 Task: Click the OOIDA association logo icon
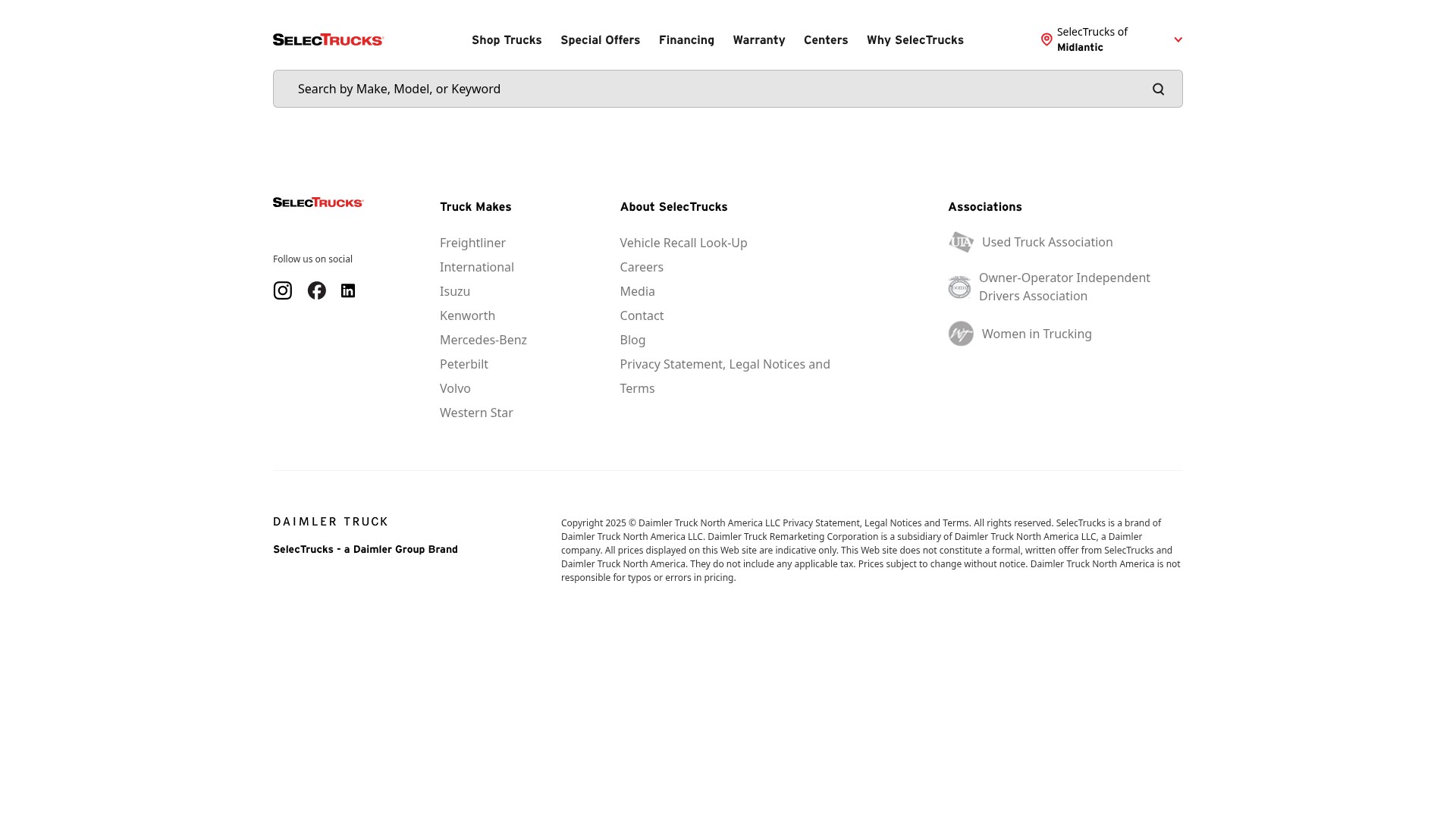pos(959,287)
